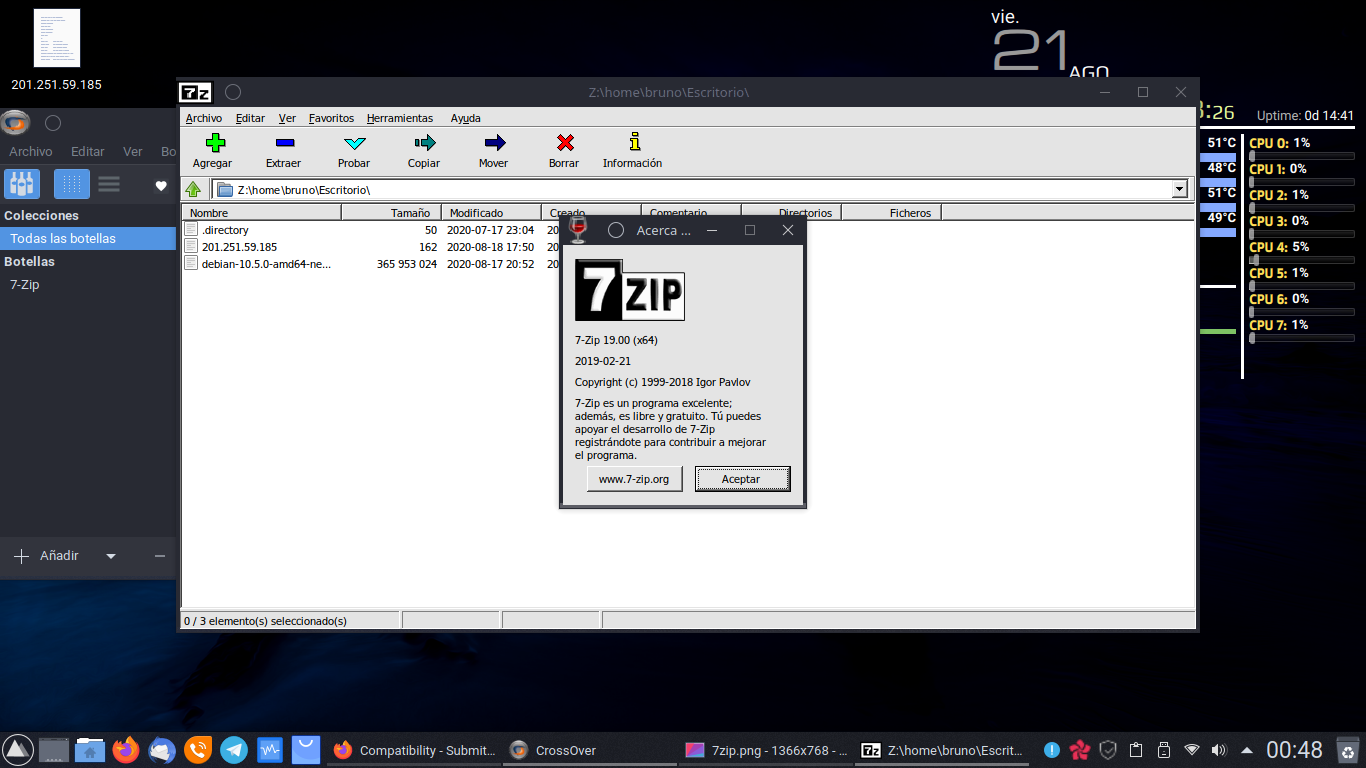This screenshot has width=1366, height=768.
Task: Switch CrossOver to list view icon
Action: [109, 184]
